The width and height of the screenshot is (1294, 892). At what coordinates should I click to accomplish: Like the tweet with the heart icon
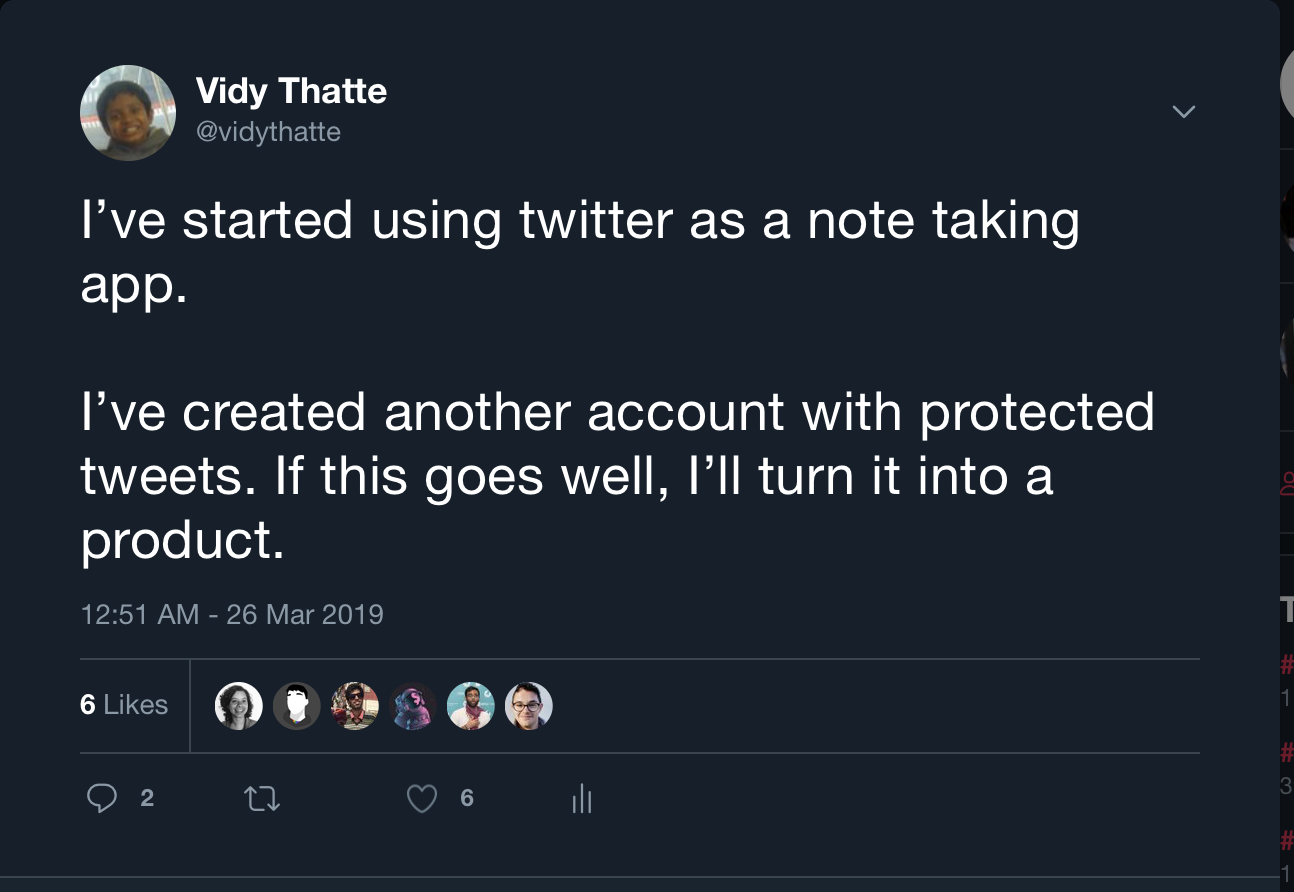coord(422,798)
